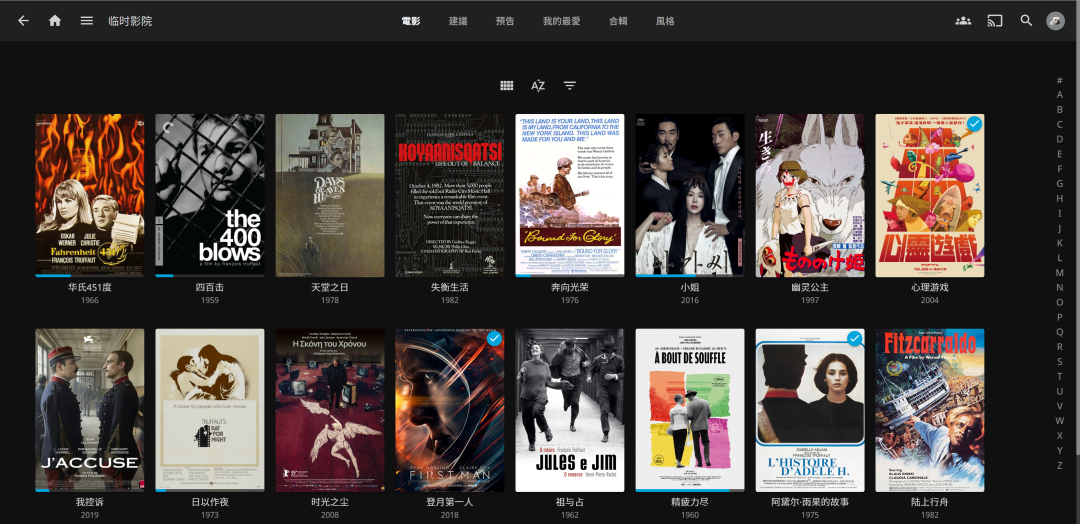Select the 合輯 tab
1080x524 pixels.
tap(618, 21)
